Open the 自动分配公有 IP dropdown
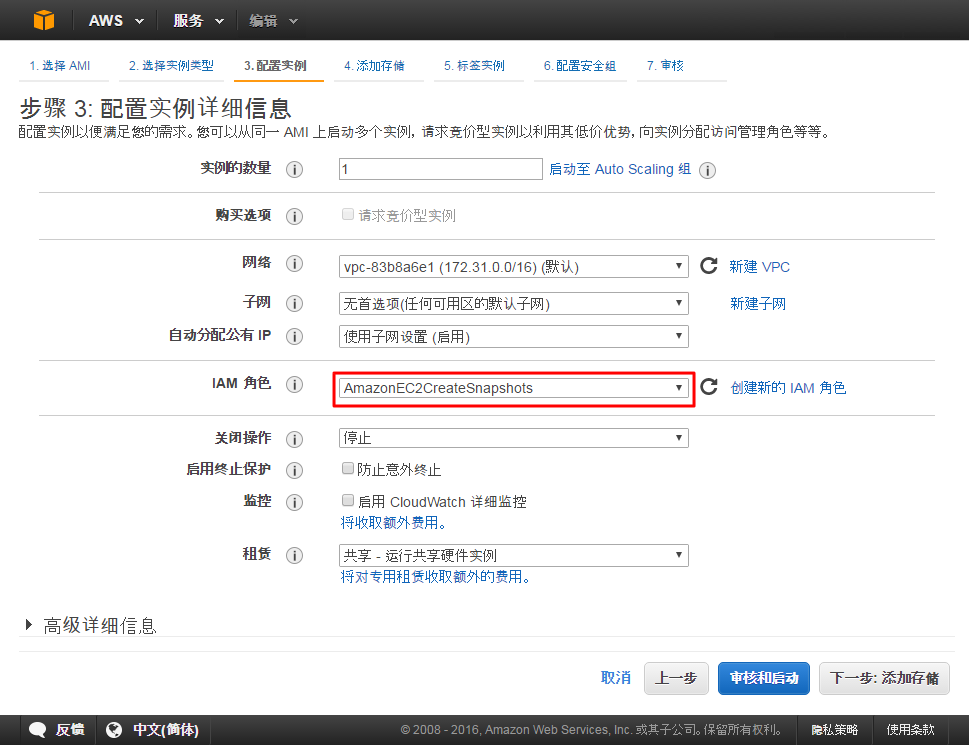Viewport: 969px width, 745px height. click(514, 337)
